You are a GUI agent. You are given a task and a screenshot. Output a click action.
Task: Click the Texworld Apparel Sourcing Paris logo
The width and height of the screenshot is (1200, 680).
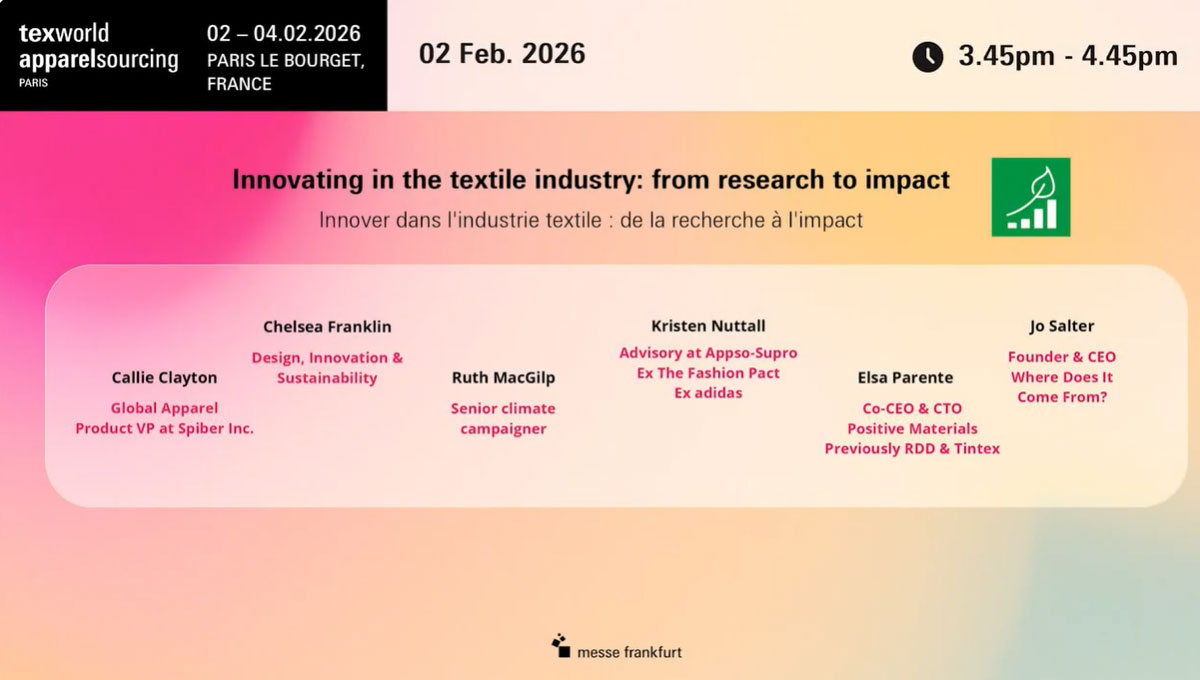(x=98, y=54)
